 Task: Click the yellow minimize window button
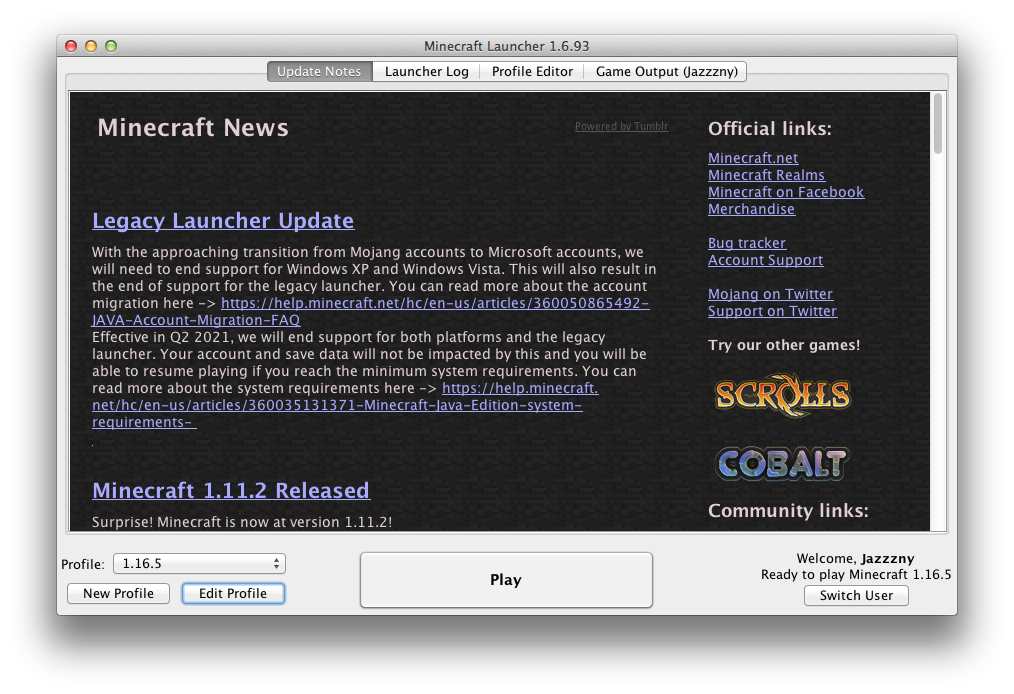tap(91, 46)
